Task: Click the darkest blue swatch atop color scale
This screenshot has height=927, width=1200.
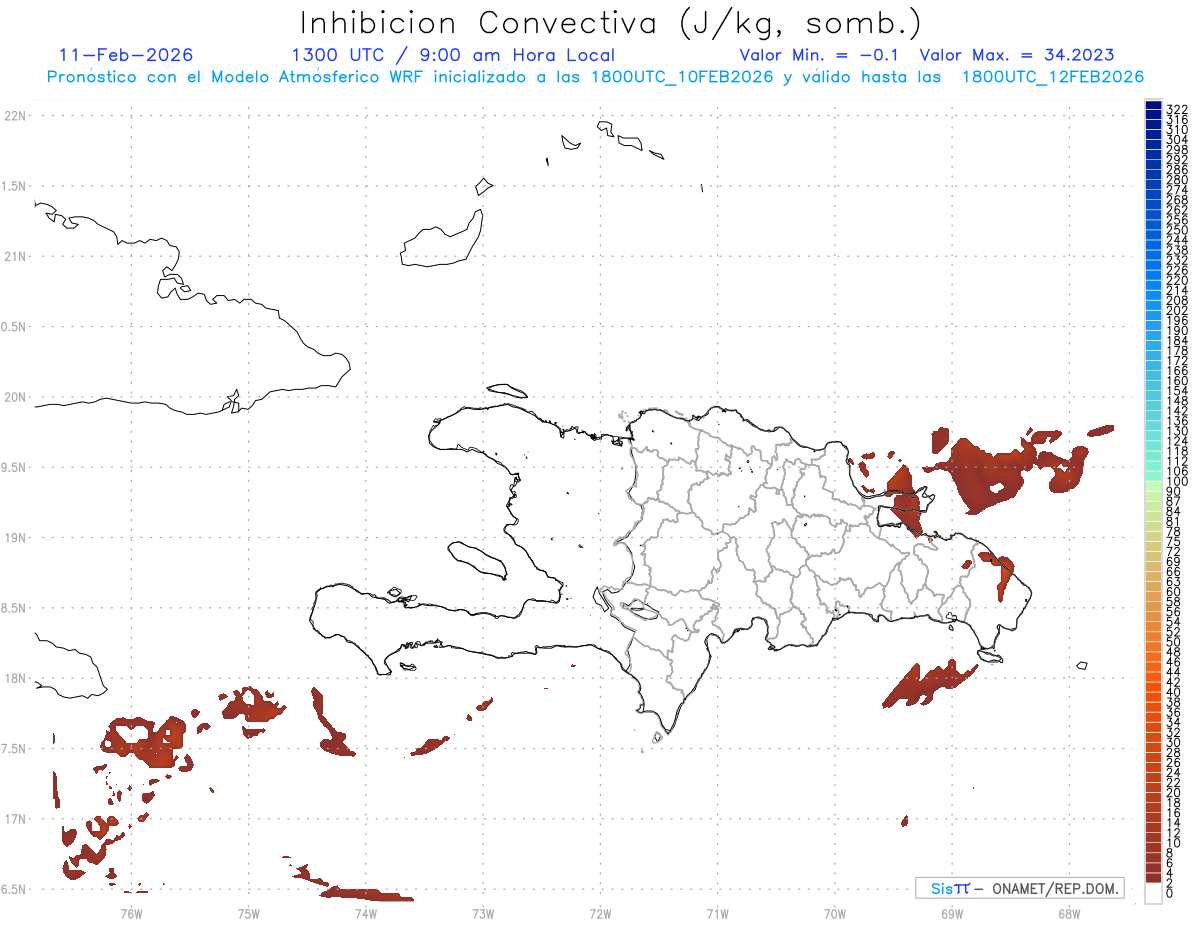Action: 1153,106
